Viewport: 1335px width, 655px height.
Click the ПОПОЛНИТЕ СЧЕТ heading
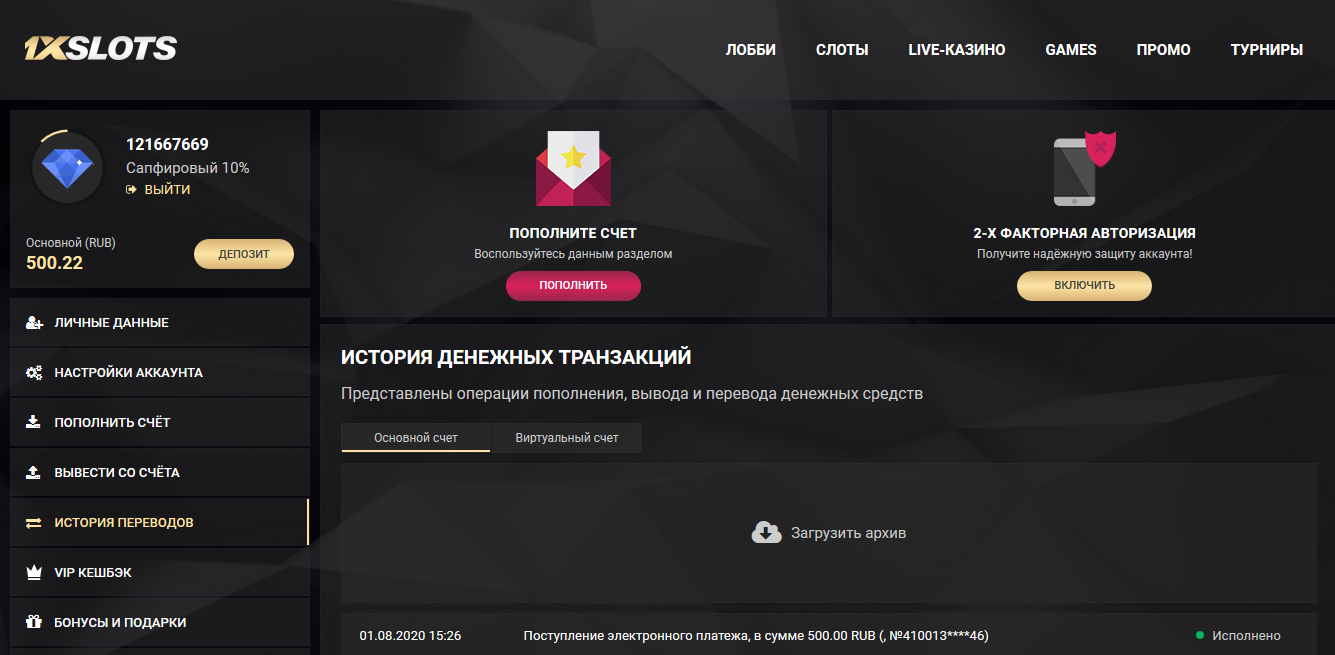click(x=573, y=233)
